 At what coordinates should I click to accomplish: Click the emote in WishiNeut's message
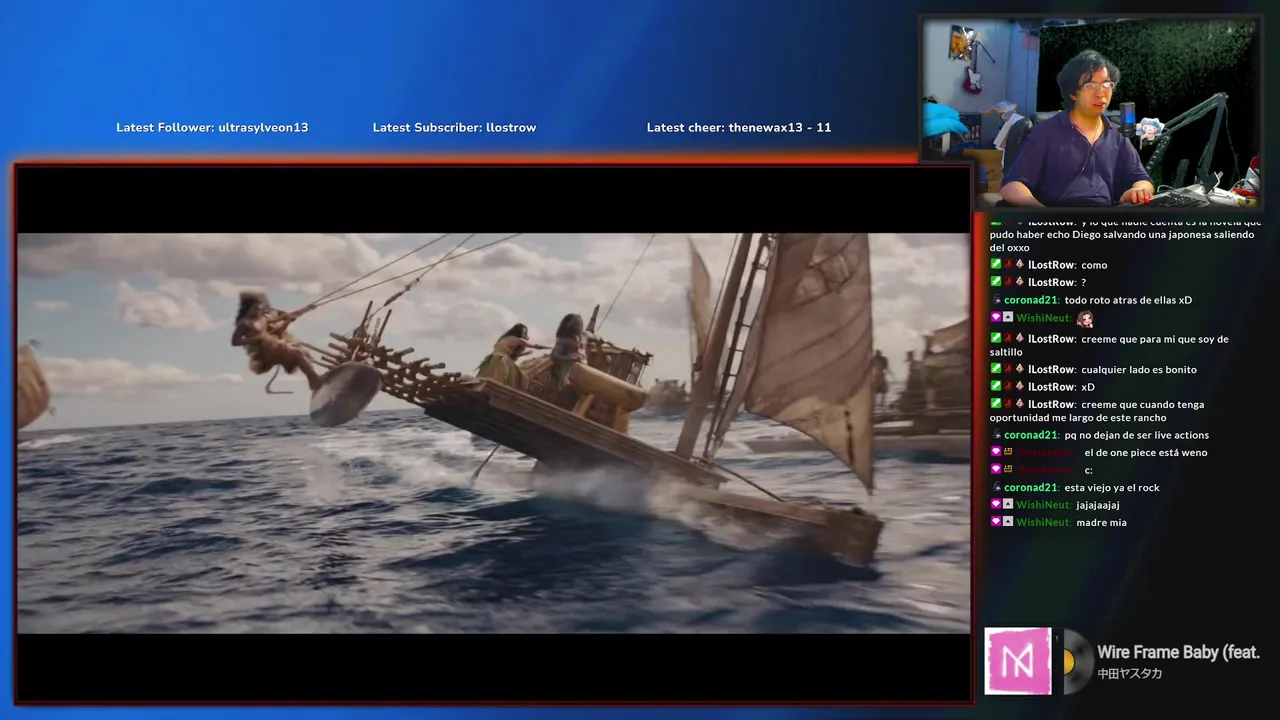1085,319
